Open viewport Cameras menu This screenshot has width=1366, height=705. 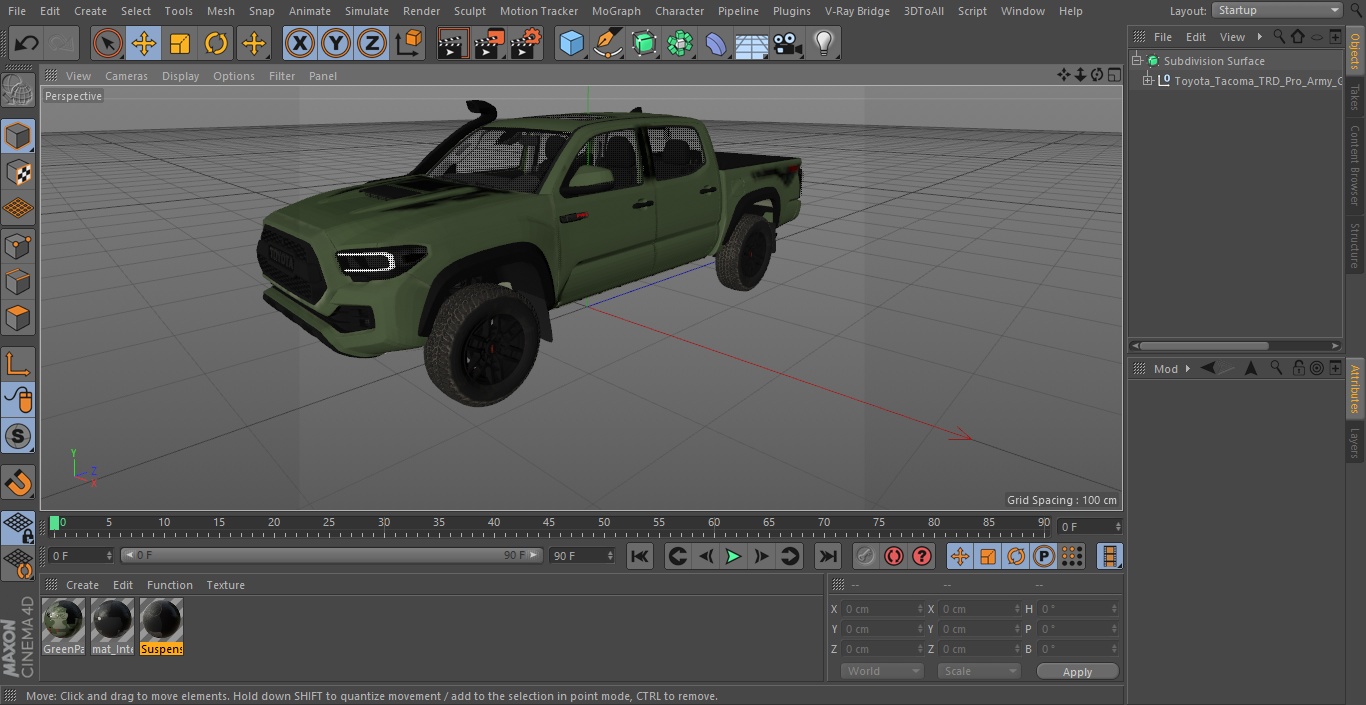click(126, 76)
